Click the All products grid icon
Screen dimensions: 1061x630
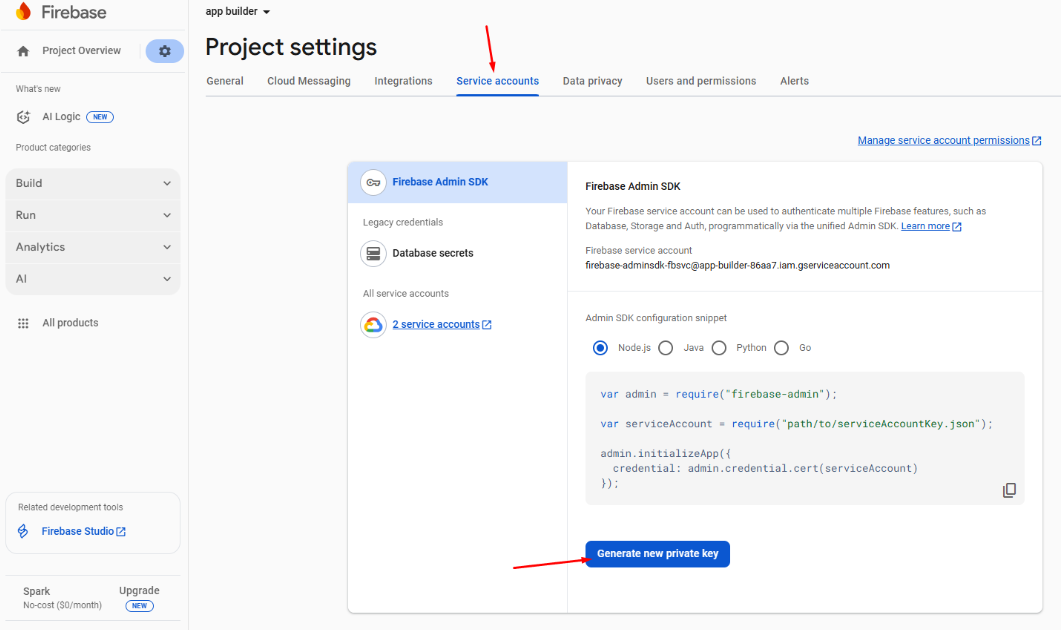tap(23, 323)
